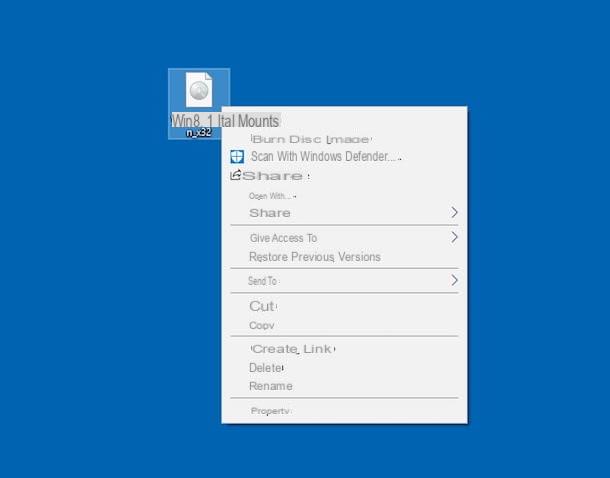Click the Windows Defender shield scan entry

316,157
